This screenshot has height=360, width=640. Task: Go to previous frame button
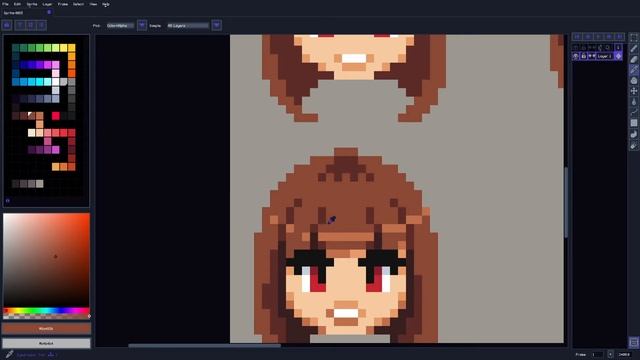point(588,37)
